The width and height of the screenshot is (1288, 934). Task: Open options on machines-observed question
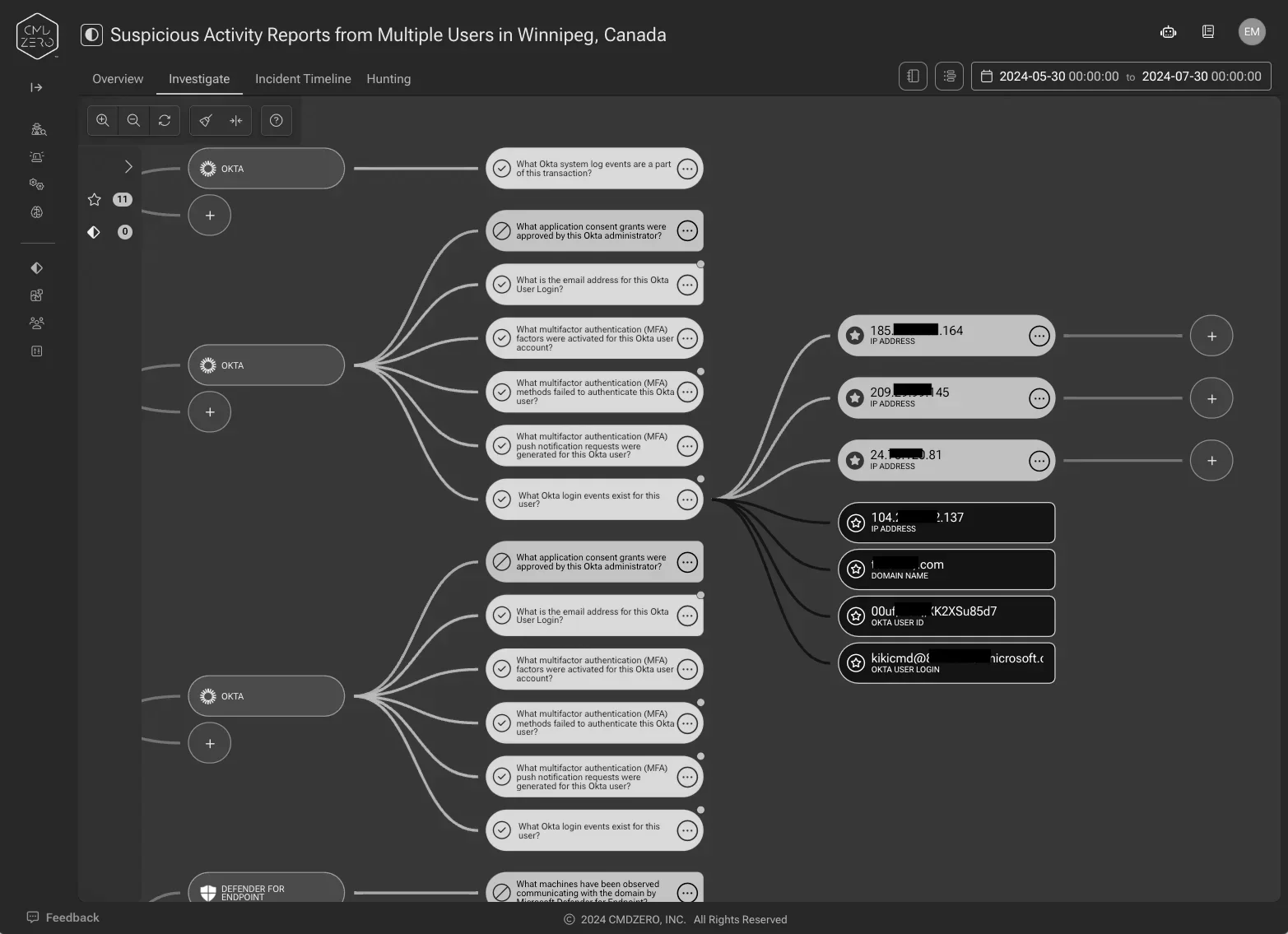[x=687, y=892]
